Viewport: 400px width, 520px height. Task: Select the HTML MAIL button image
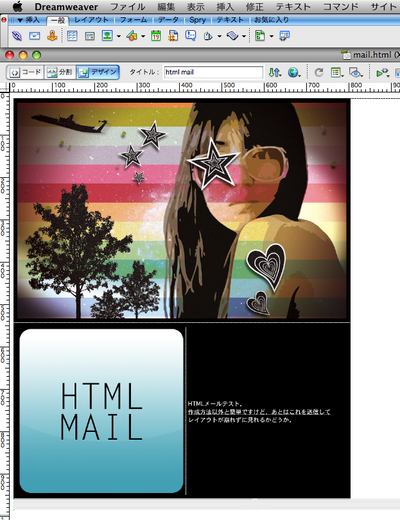tap(101, 411)
